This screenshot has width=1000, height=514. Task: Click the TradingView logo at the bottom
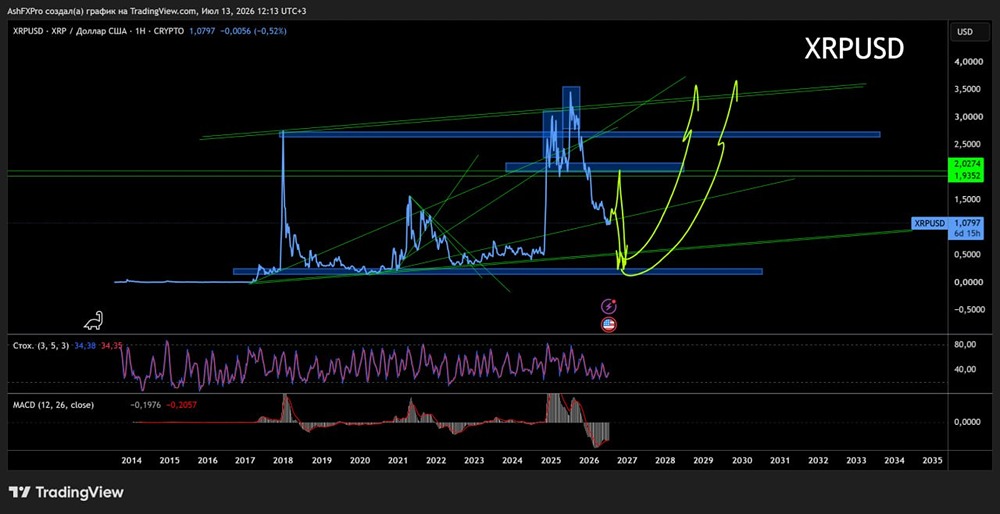(x=66, y=492)
